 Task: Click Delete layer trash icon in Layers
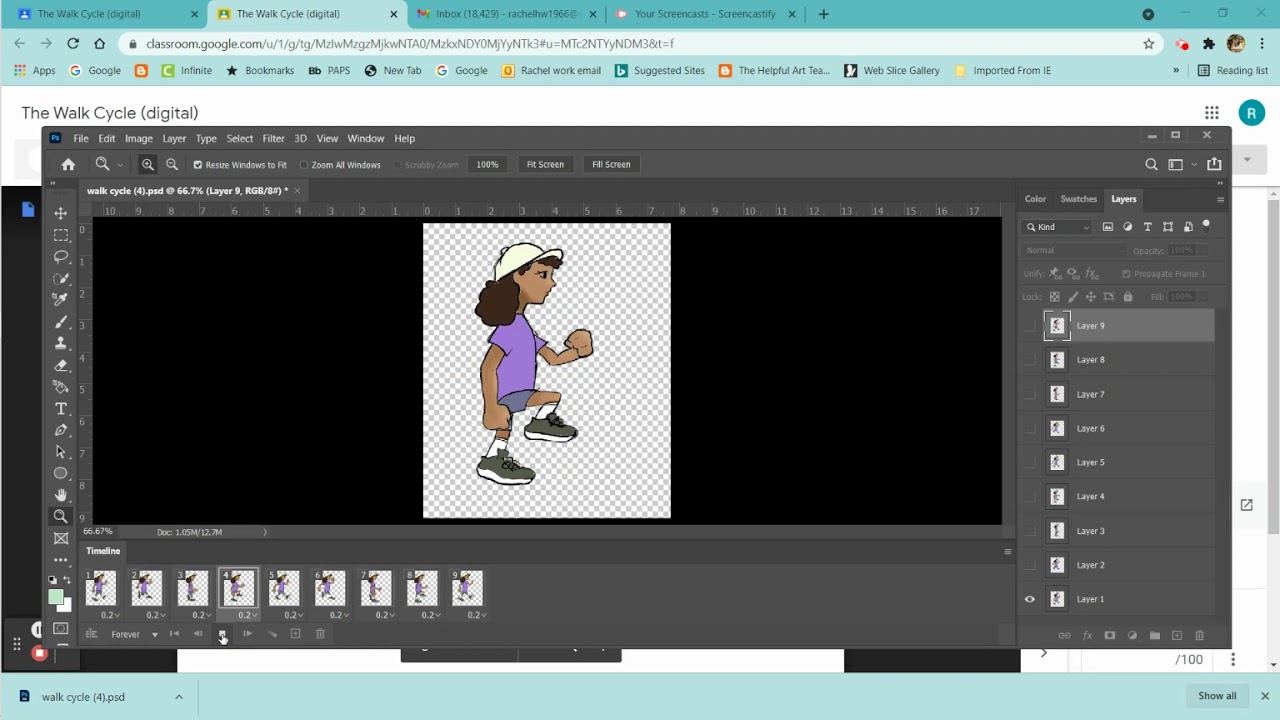(x=1199, y=635)
